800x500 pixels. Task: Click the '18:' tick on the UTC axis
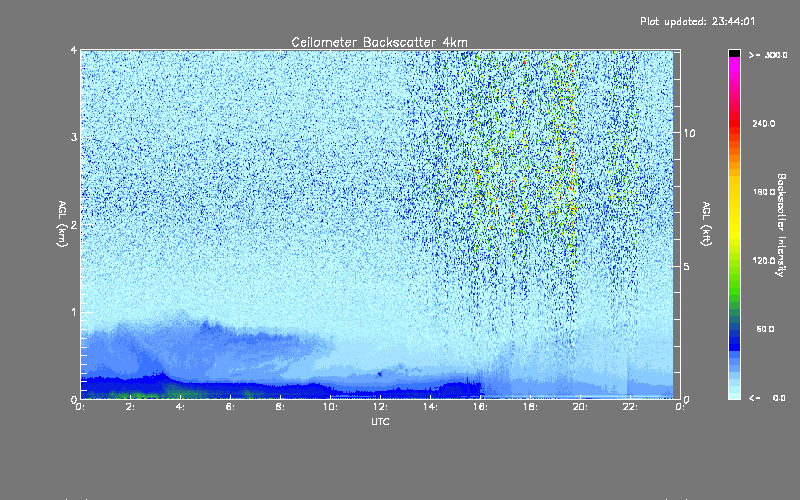click(x=530, y=407)
